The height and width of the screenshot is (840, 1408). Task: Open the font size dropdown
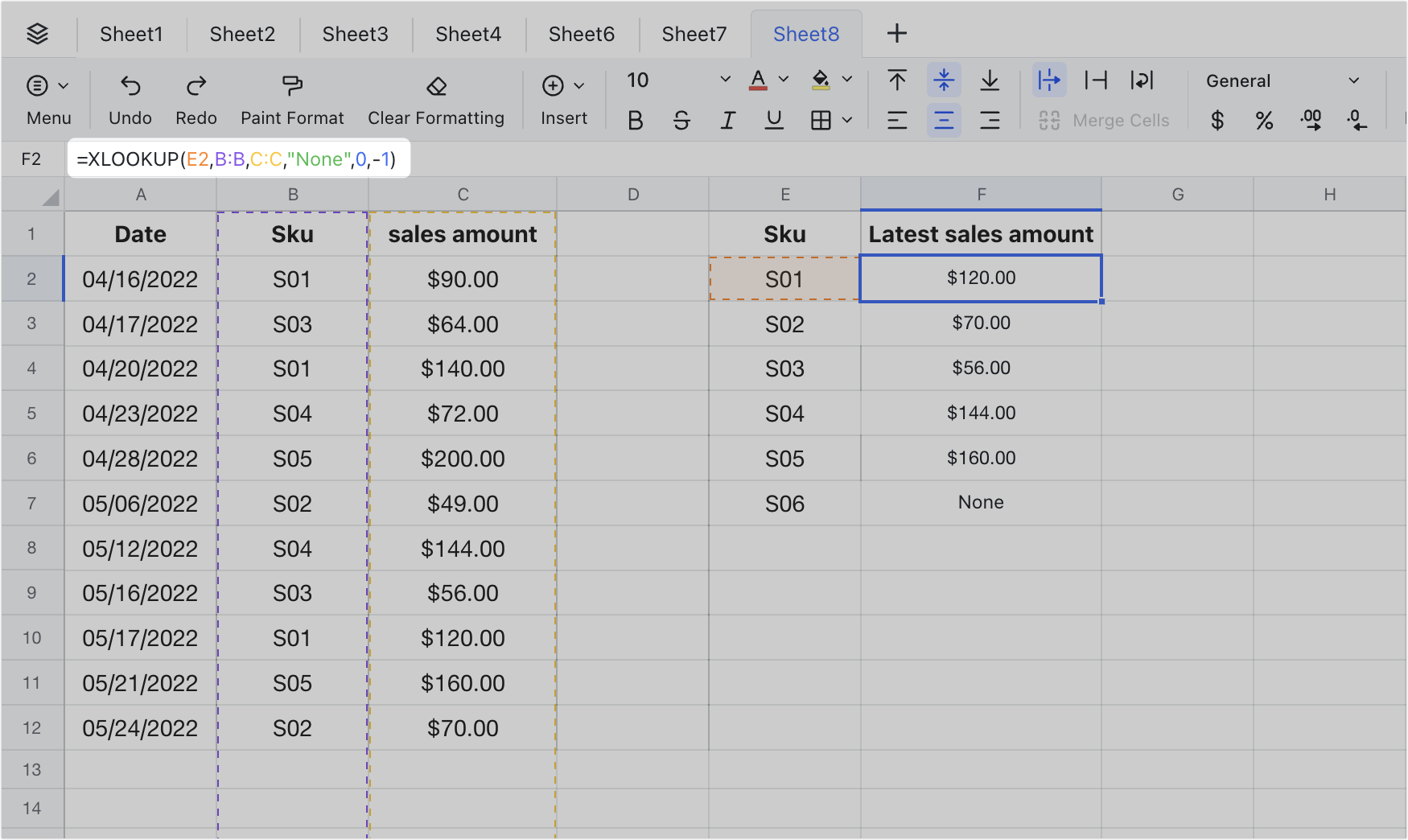pyautogui.click(x=723, y=80)
